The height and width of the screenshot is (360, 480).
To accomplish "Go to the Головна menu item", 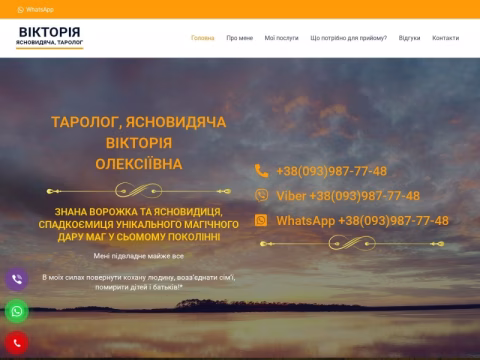I will tap(203, 38).
